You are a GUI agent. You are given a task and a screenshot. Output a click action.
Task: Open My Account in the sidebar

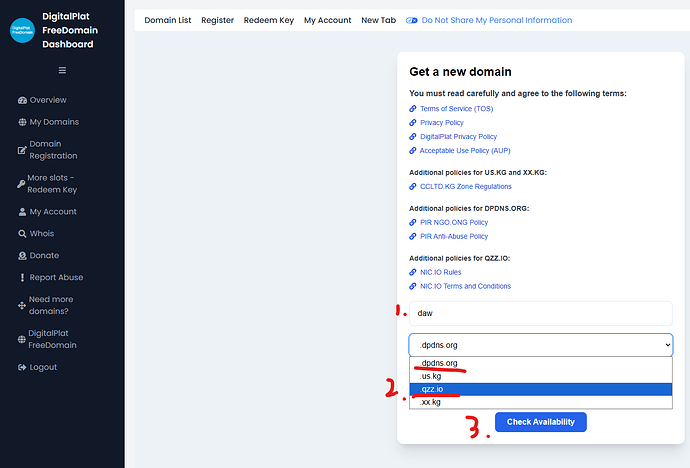pos(53,212)
